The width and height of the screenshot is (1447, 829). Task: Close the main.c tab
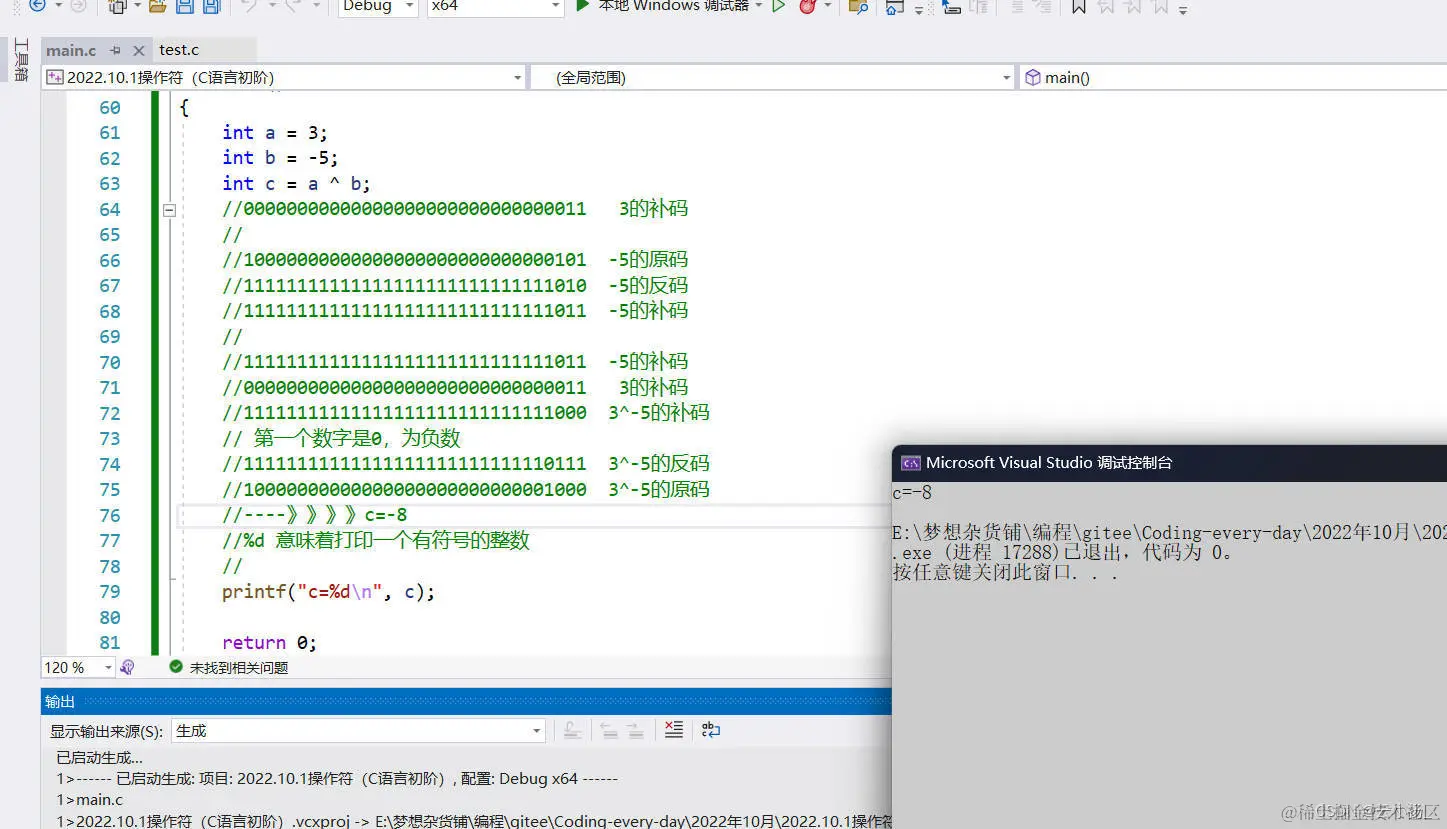[139, 50]
